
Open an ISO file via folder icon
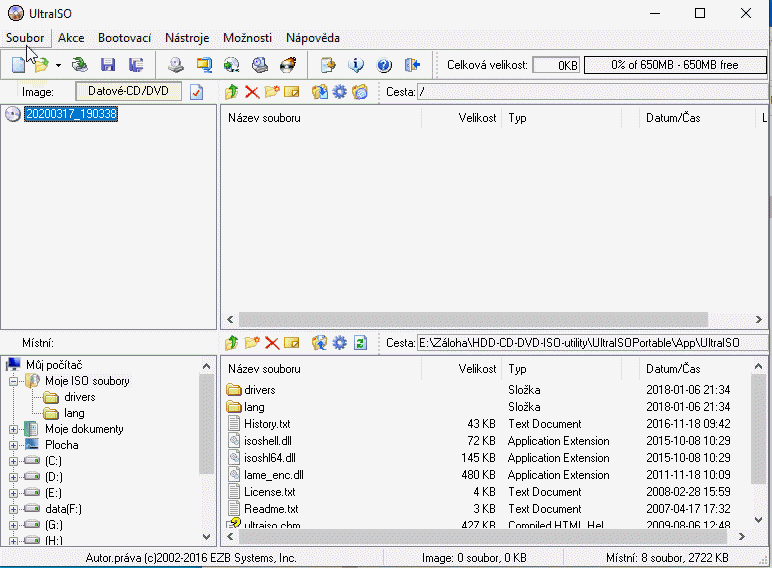click(42, 64)
